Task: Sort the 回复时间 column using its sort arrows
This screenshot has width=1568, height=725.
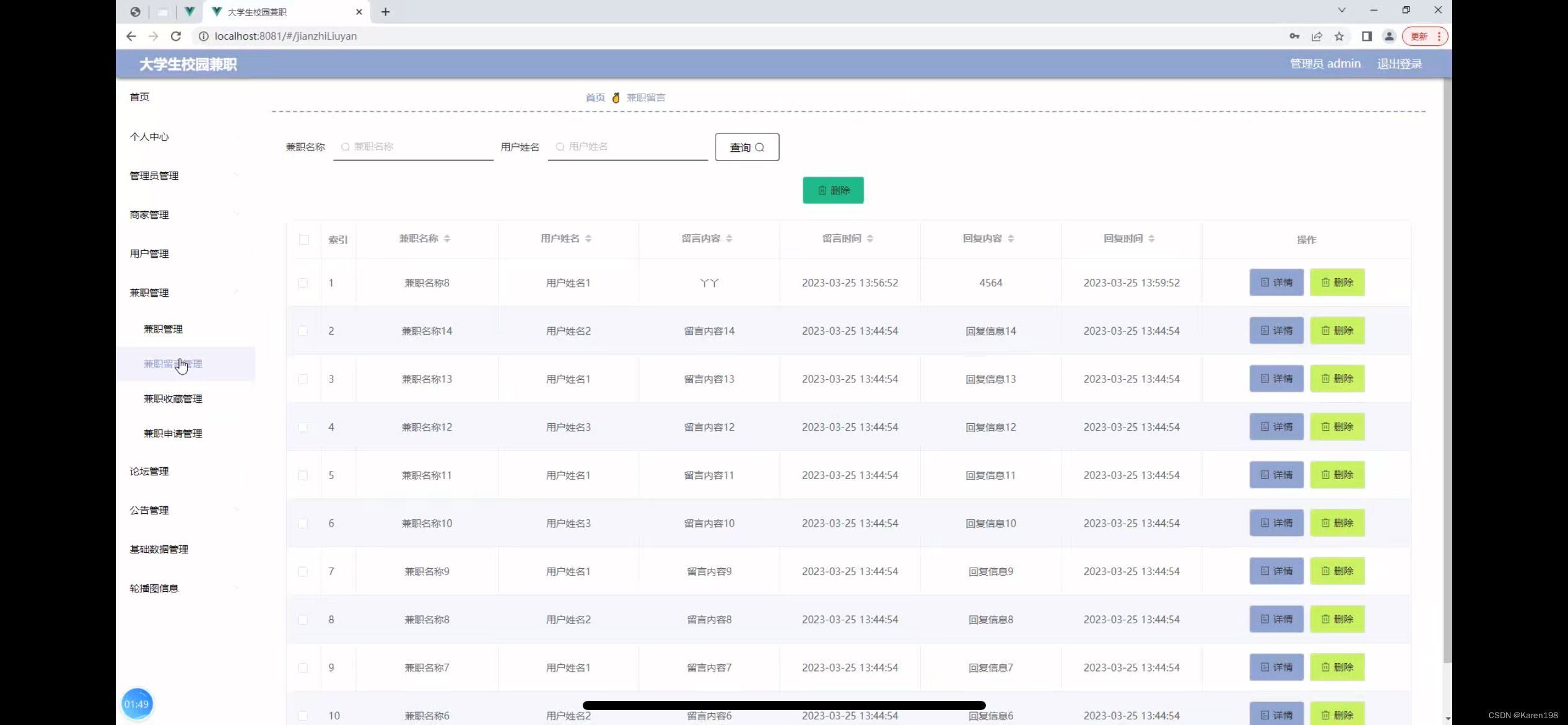Action: pyautogui.click(x=1151, y=239)
